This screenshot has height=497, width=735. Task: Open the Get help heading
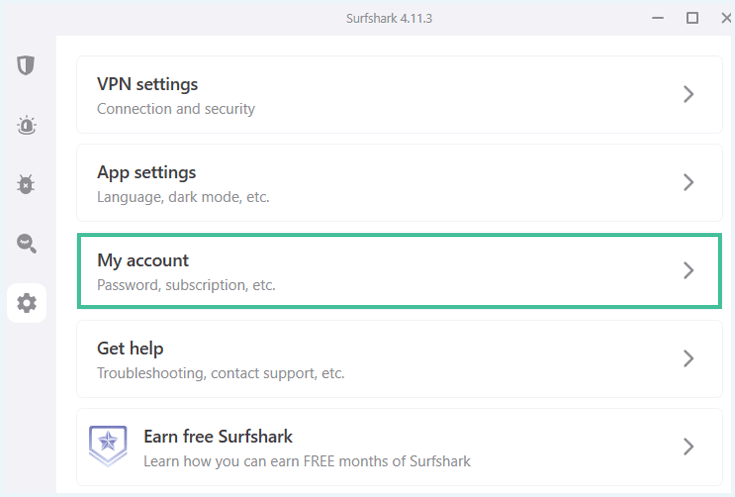[130, 348]
